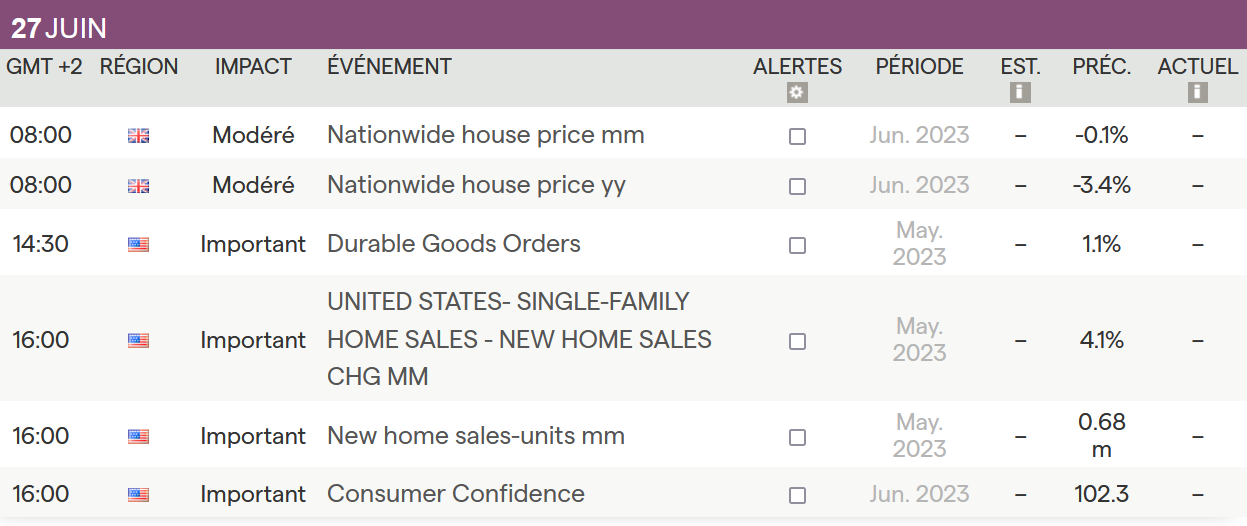Enable alert for Nationwide house price yy
Viewport: 1247px width, 526px height.
coord(797,186)
